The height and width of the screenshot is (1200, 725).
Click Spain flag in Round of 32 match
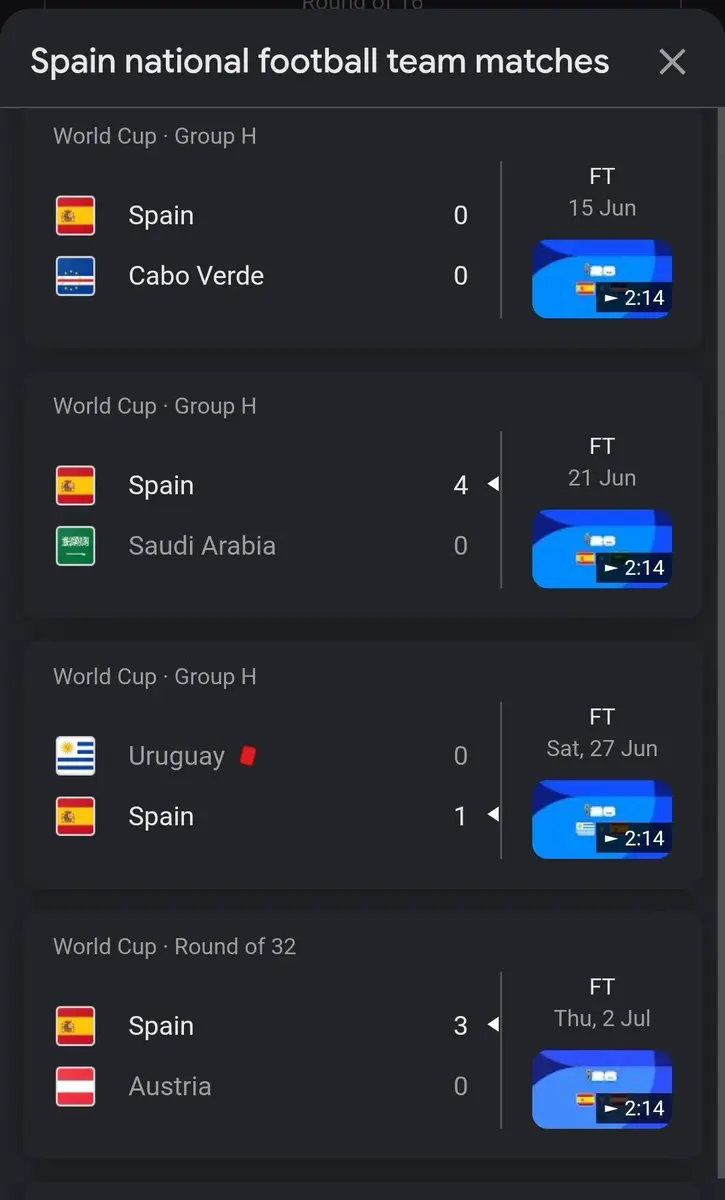(x=75, y=1026)
